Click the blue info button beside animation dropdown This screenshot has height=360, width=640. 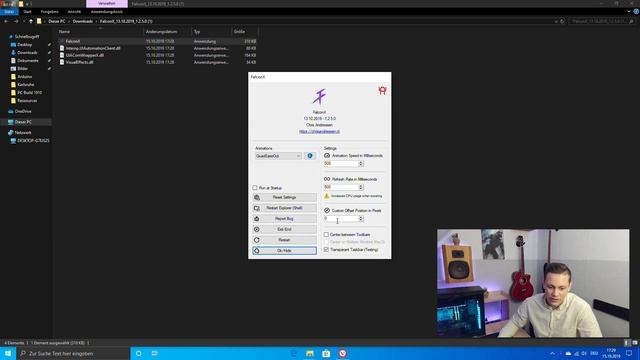pyautogui.click(x=310, y=156)
